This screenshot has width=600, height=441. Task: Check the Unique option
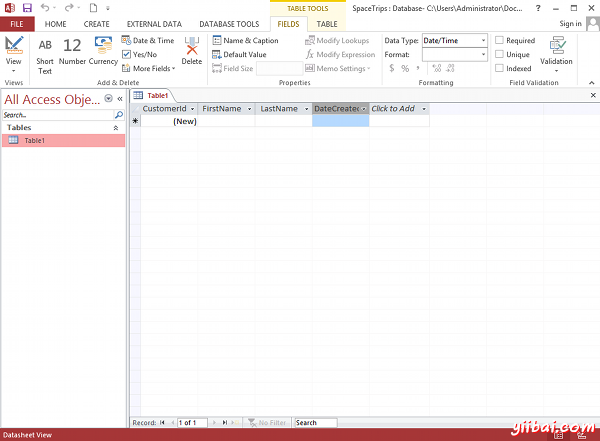tap(500, 55)
